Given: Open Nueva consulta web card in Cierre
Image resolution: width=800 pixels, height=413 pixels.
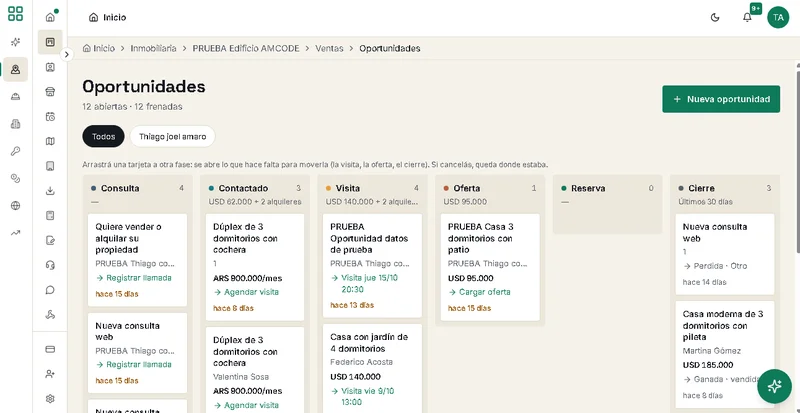Looking at the screenshot, I should point(724,254).
